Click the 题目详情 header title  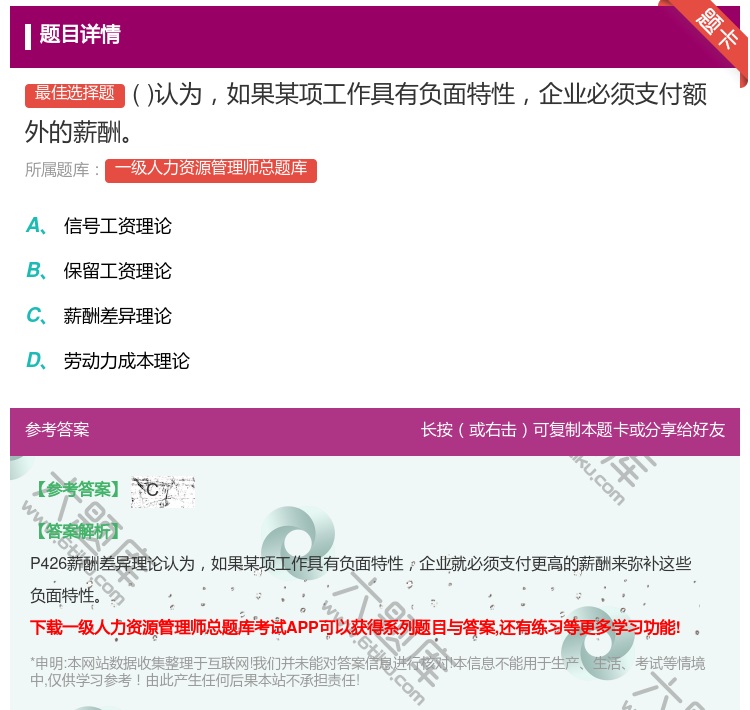coord(80,34)
